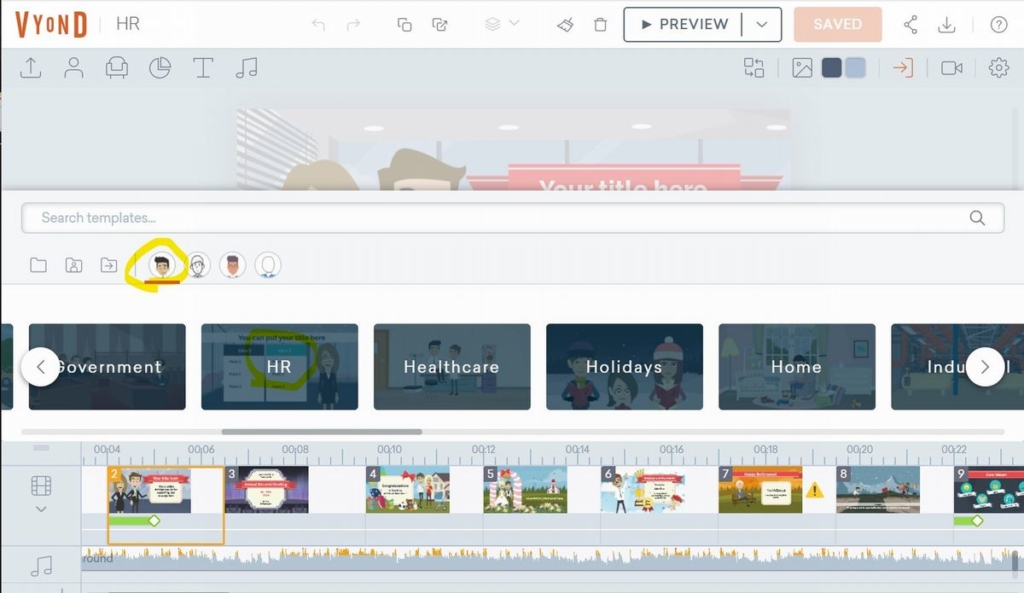
Task: Open the help menu
Action: [x=999, y=25]
